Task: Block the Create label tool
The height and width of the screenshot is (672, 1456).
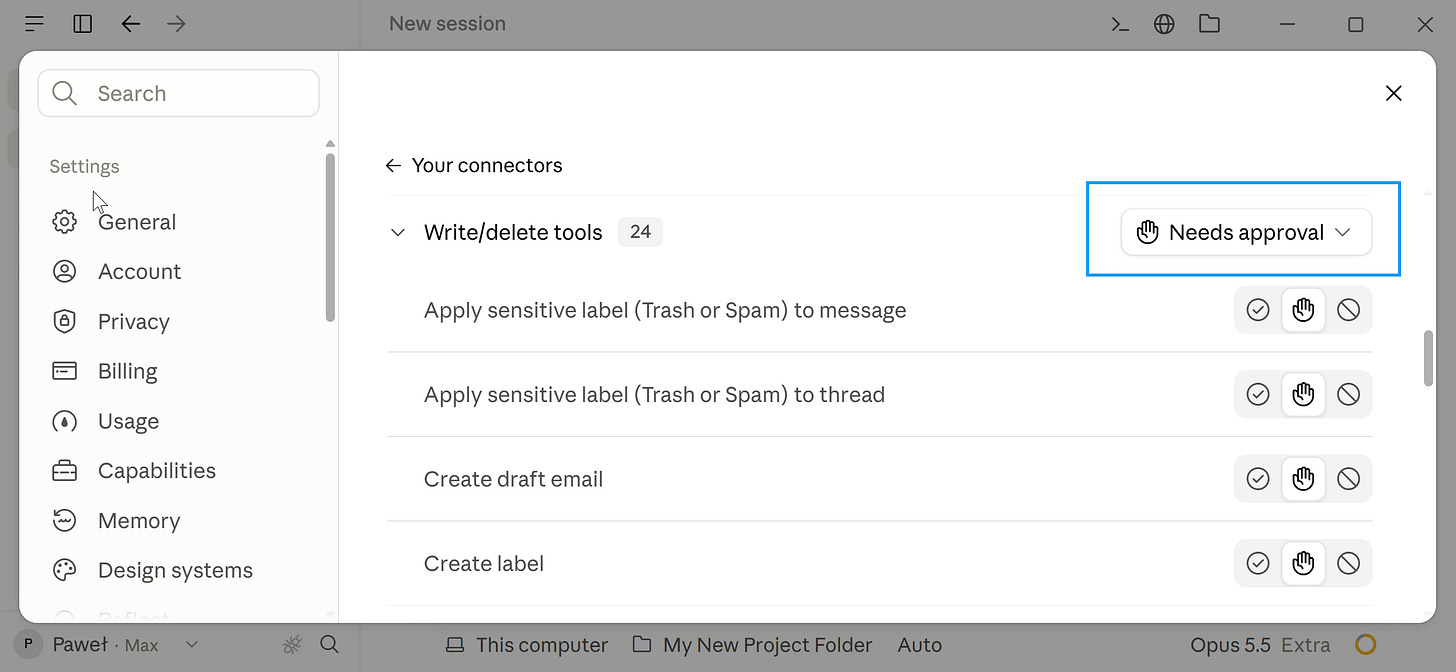Action: 1348,564
